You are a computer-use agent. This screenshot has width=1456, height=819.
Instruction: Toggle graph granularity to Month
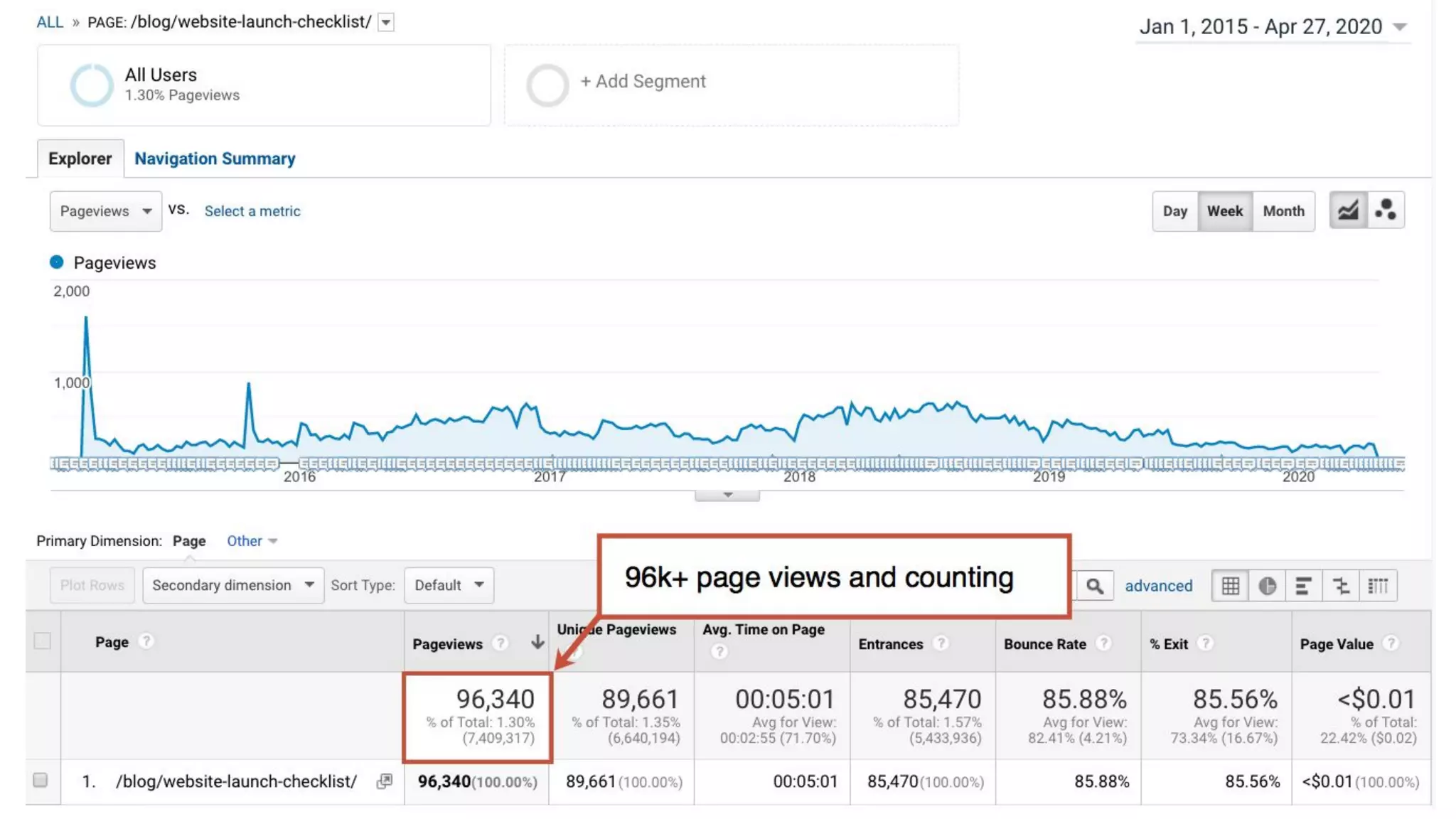pos(1283,211)
